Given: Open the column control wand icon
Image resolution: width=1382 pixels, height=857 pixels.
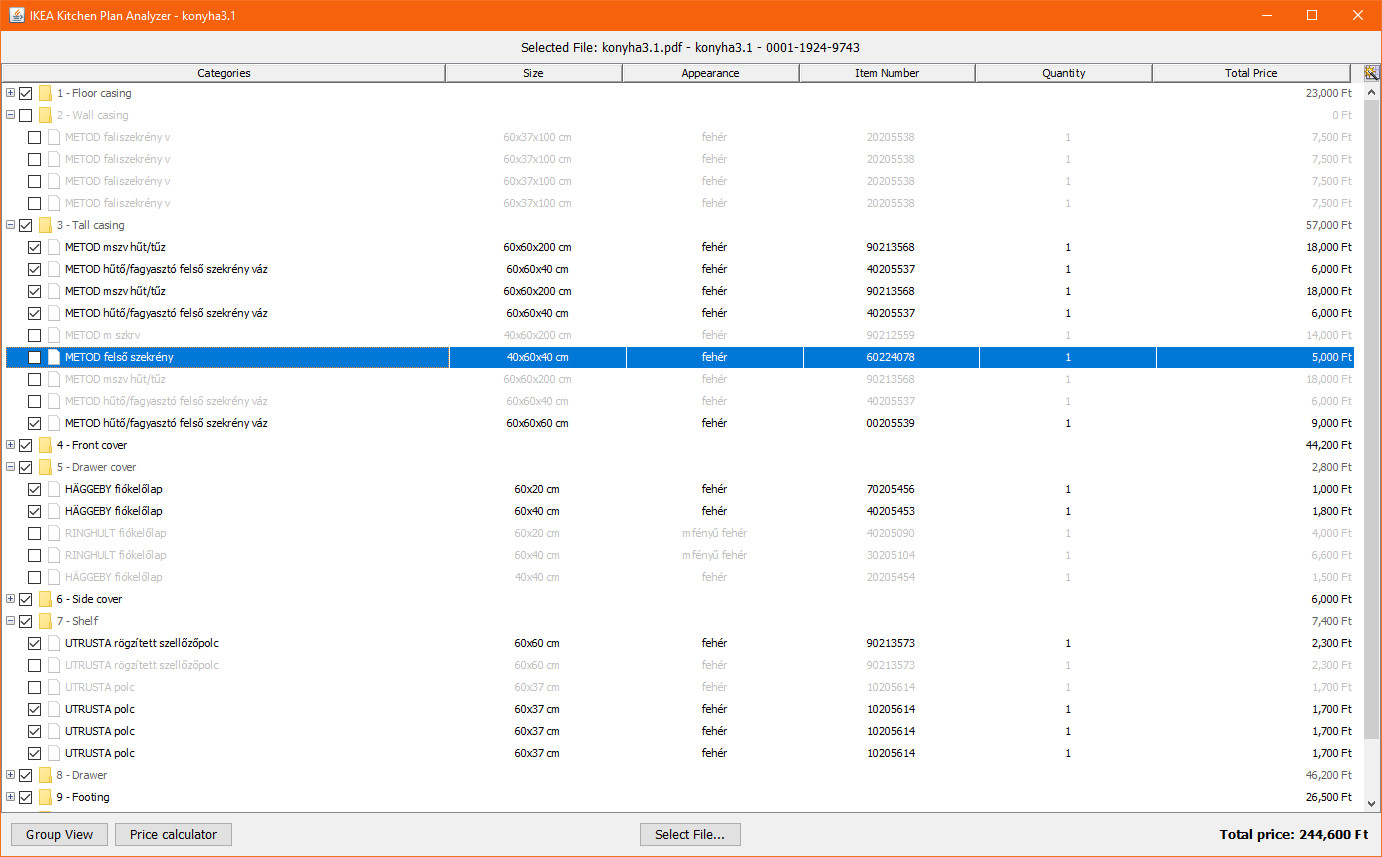Looking at the screenshot, I should (x=1371, y=73).
